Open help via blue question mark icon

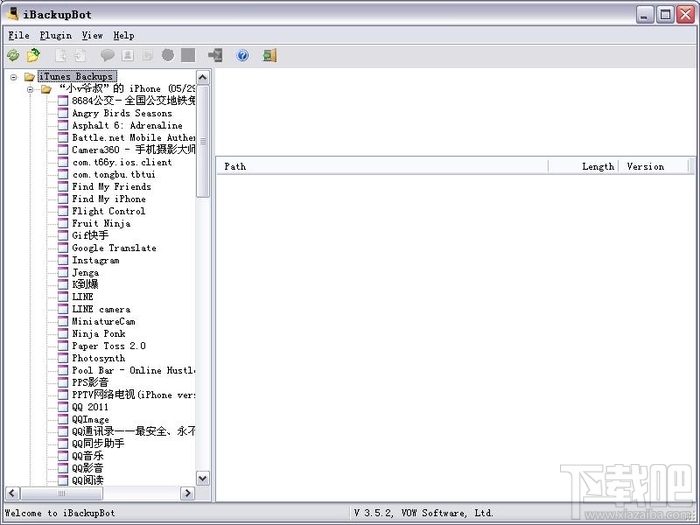(x=242, y=55)
